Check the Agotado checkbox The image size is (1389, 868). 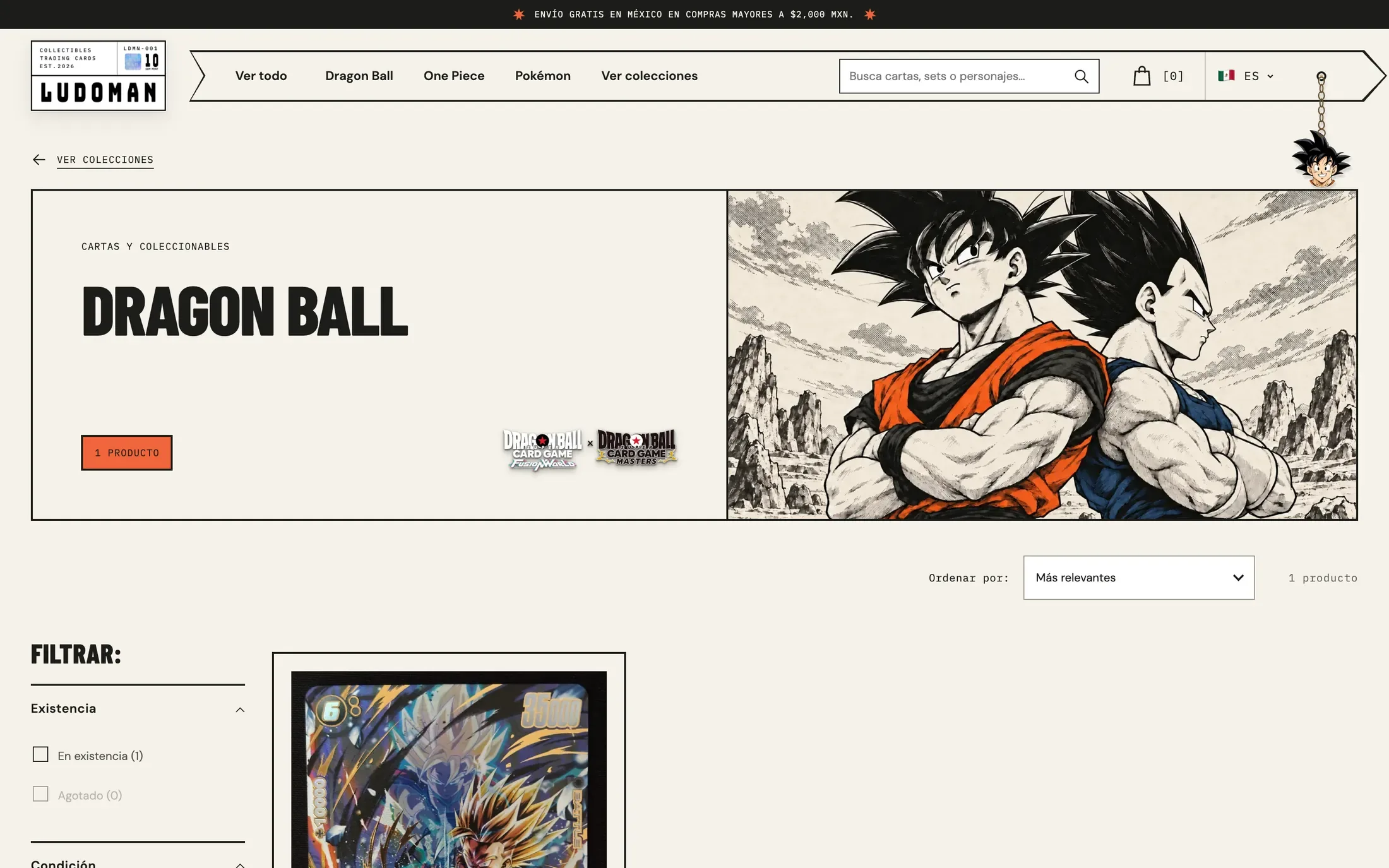(40, 794)
